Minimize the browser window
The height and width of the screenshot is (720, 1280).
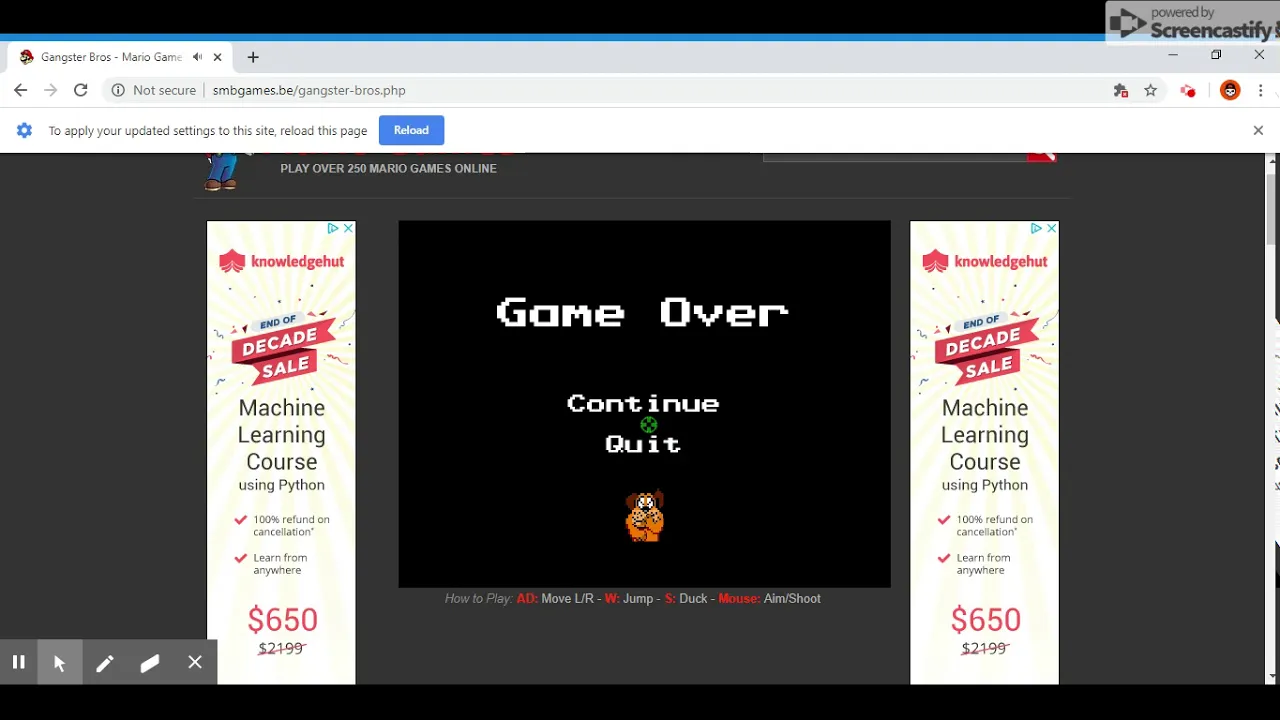tap(1173, 55)
